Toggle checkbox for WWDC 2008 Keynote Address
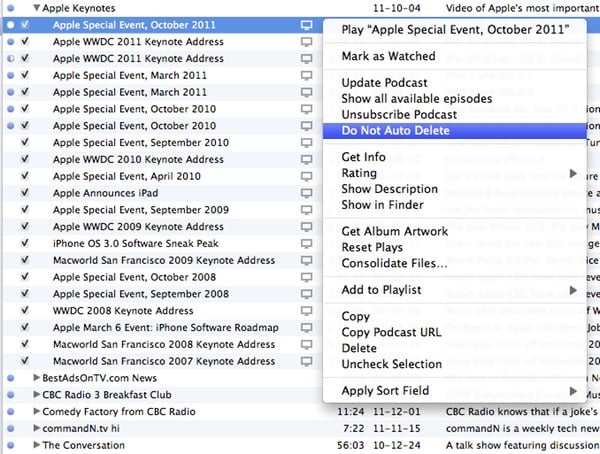The height and width of the screenshot is (454, 600). 25,310
